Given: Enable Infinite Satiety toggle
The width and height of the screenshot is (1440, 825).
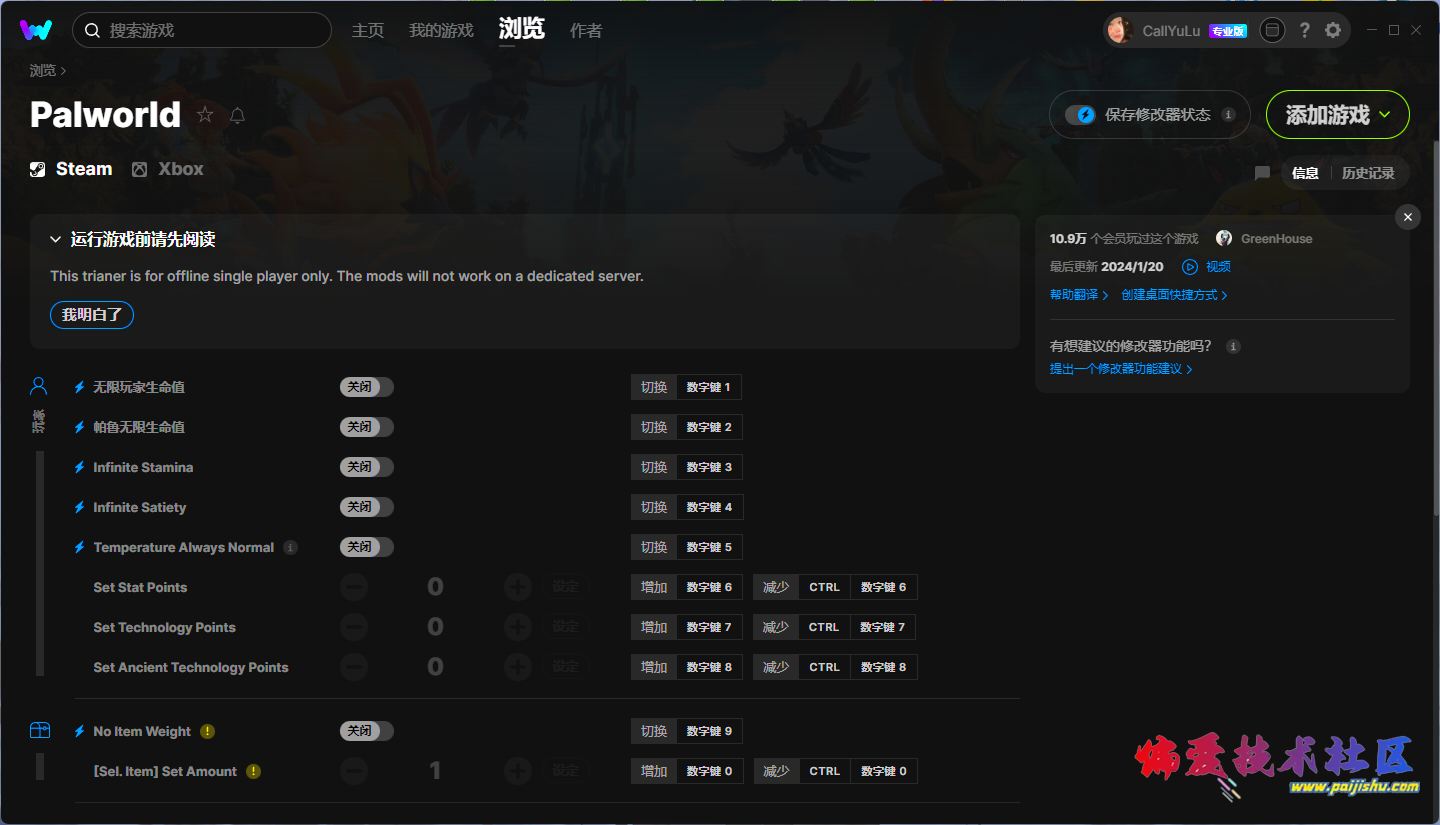Looking at the screenshot, I should coord(367,507).
